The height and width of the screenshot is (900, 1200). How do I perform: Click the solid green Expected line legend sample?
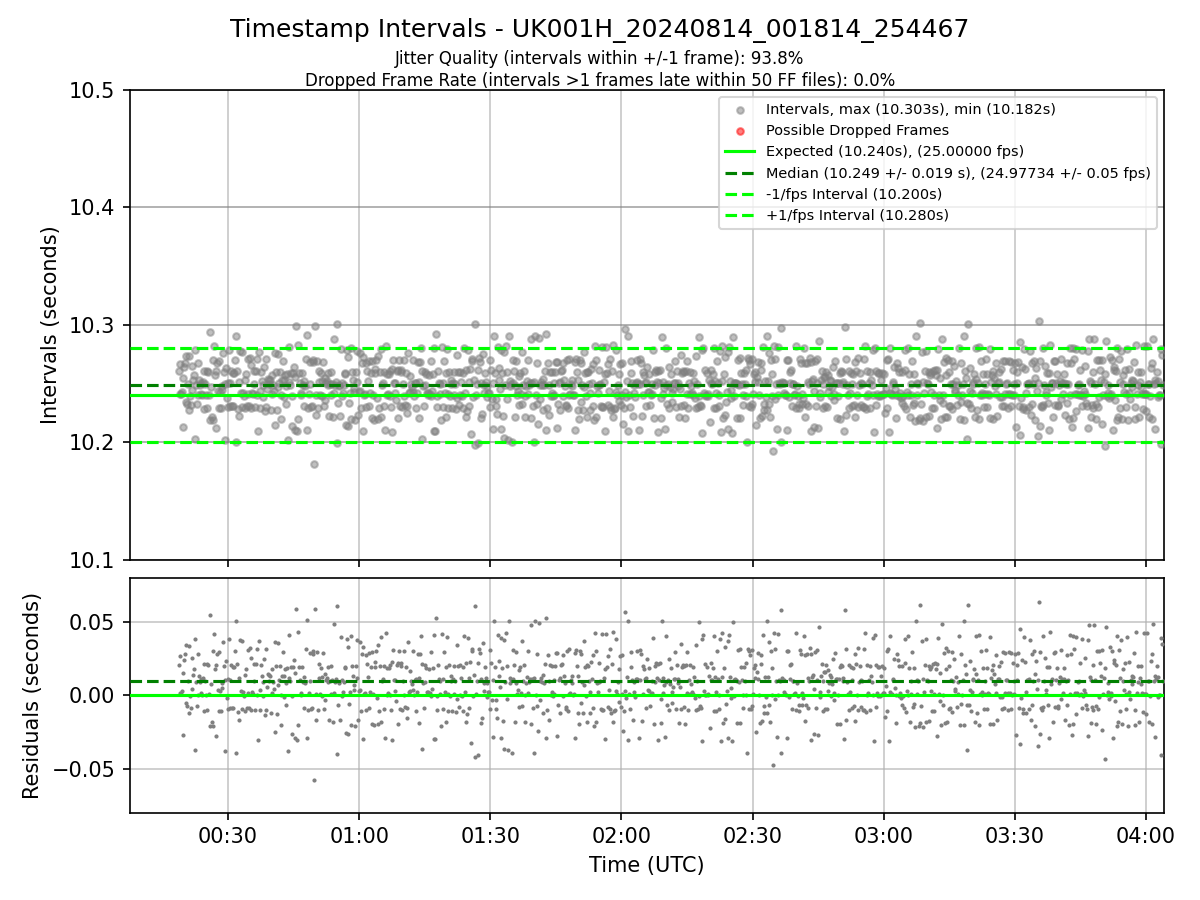click(x=740, y=151)
